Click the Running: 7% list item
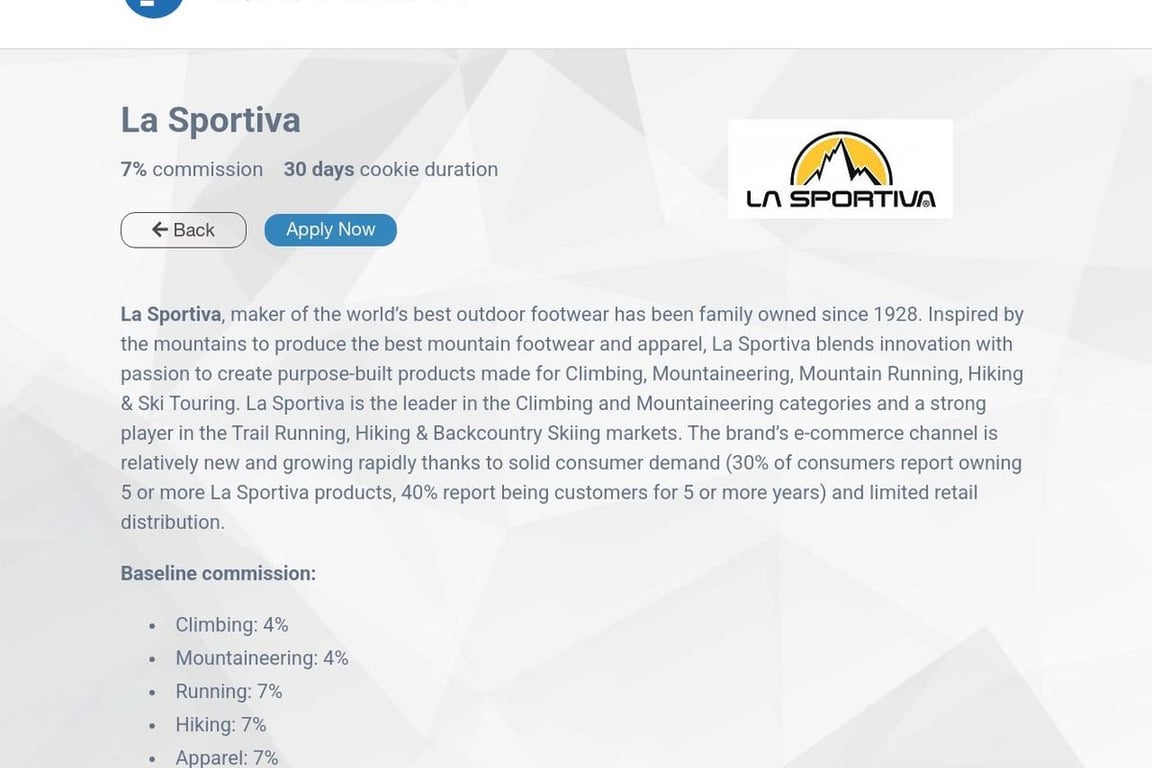Image resolution: width=1152 pixels, height=768 pixels. tap(229, 692)
